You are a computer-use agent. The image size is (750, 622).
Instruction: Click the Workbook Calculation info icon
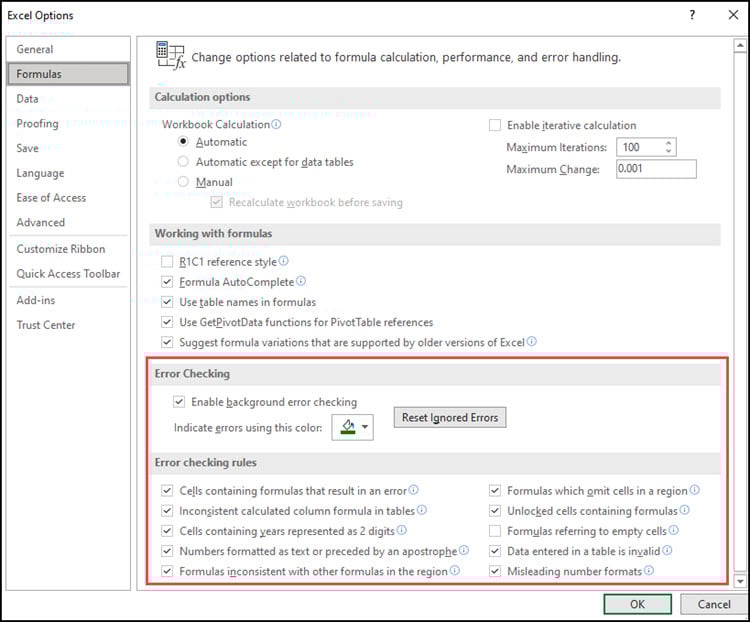(276, 124)
